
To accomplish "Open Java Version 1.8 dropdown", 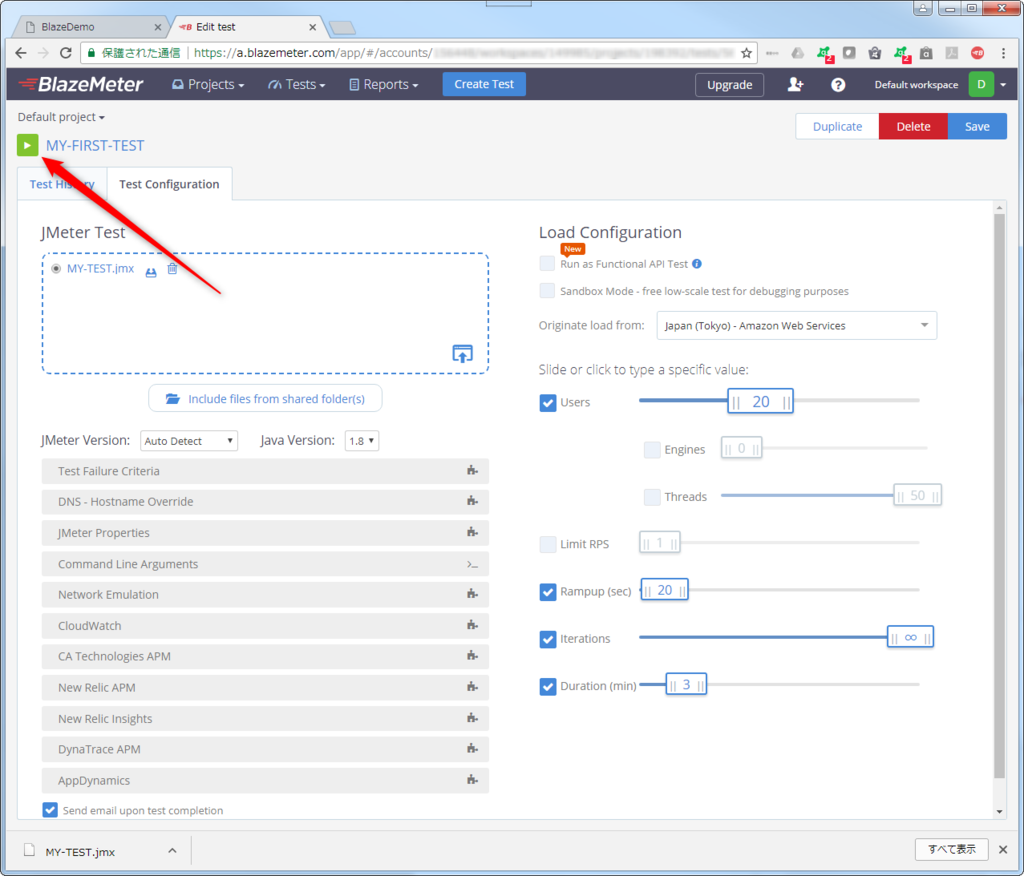I will coord(361,441).
